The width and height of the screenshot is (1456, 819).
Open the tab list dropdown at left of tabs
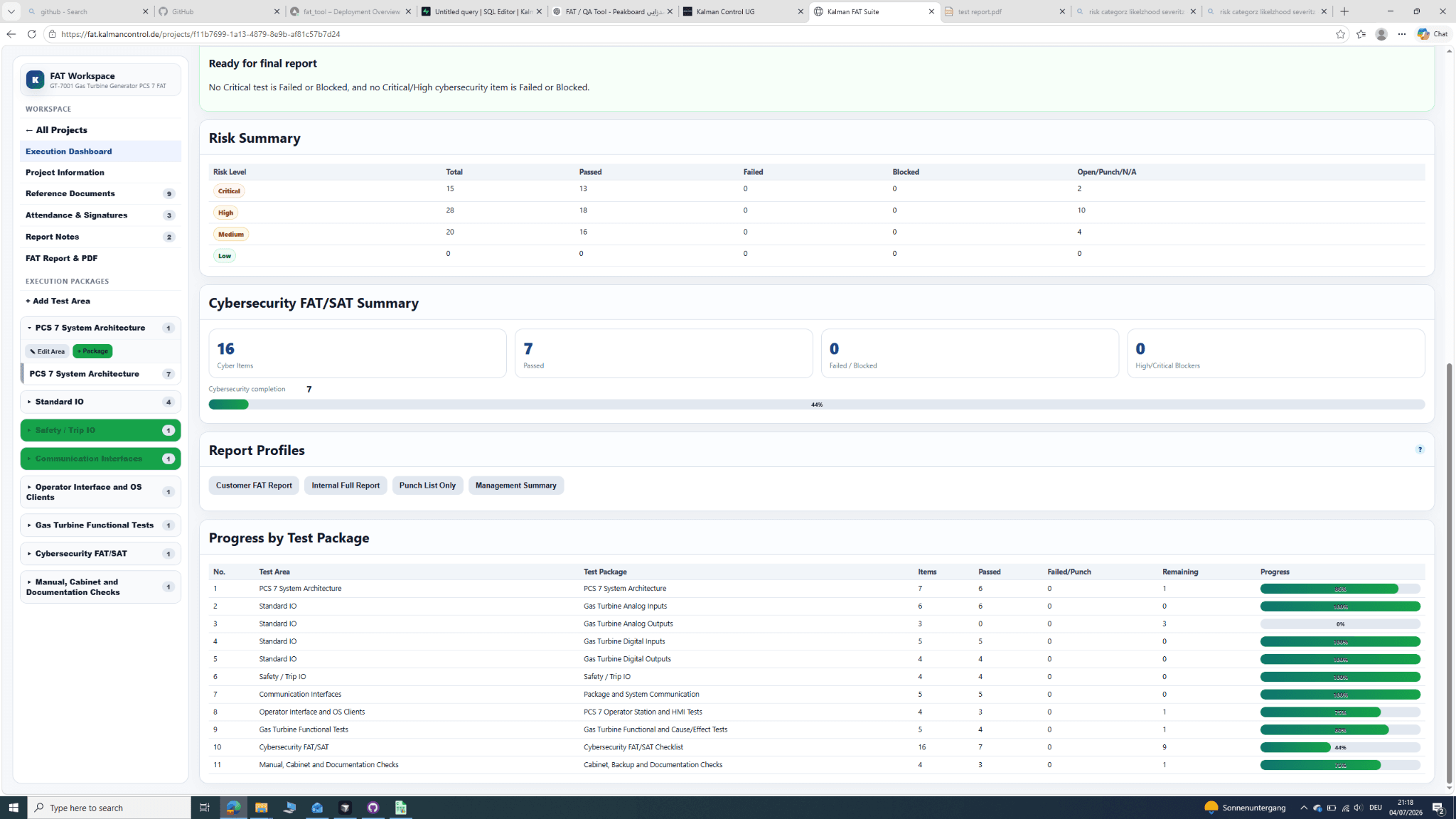pos(11,11)
